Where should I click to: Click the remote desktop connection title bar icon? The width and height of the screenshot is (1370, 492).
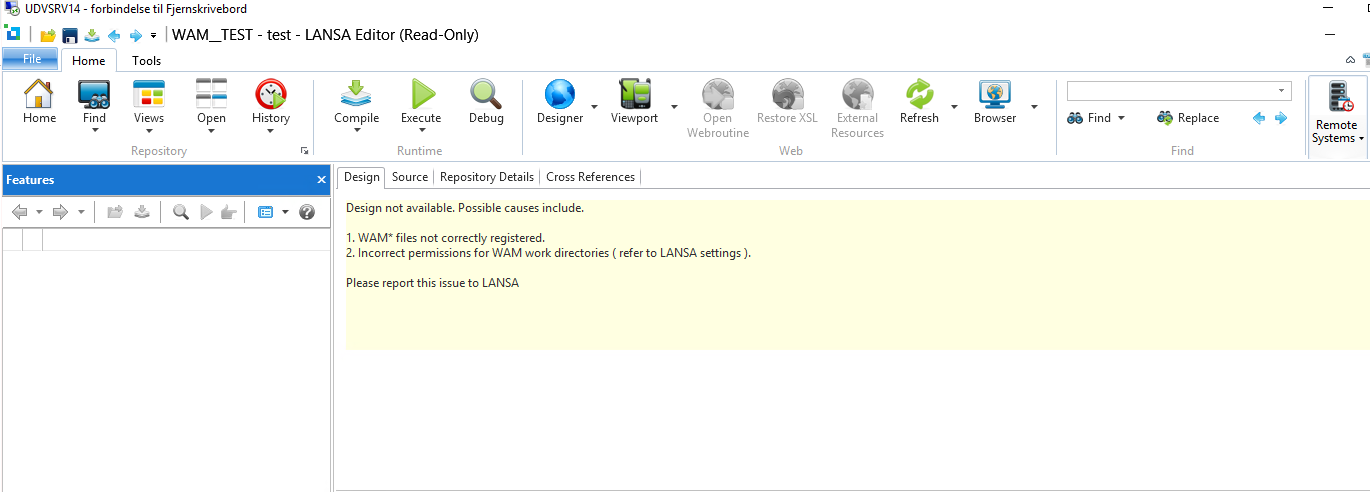12,9
